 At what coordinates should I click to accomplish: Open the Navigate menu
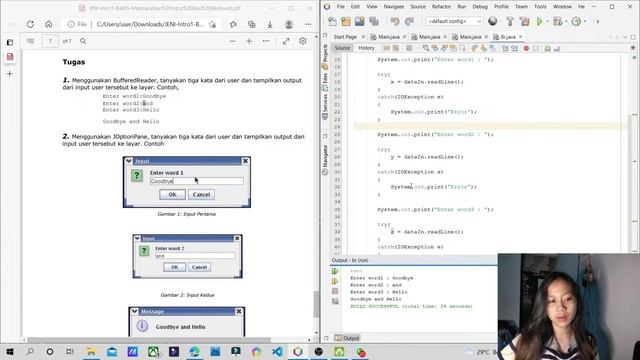pos(393,7)
